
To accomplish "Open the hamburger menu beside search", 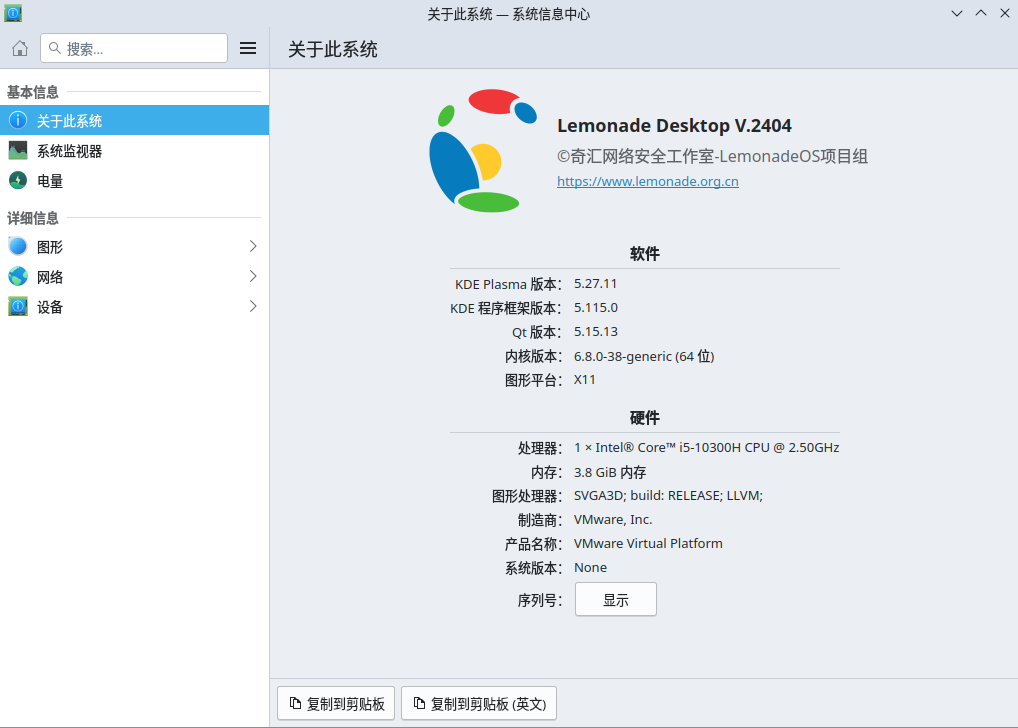I will (248, 48).
